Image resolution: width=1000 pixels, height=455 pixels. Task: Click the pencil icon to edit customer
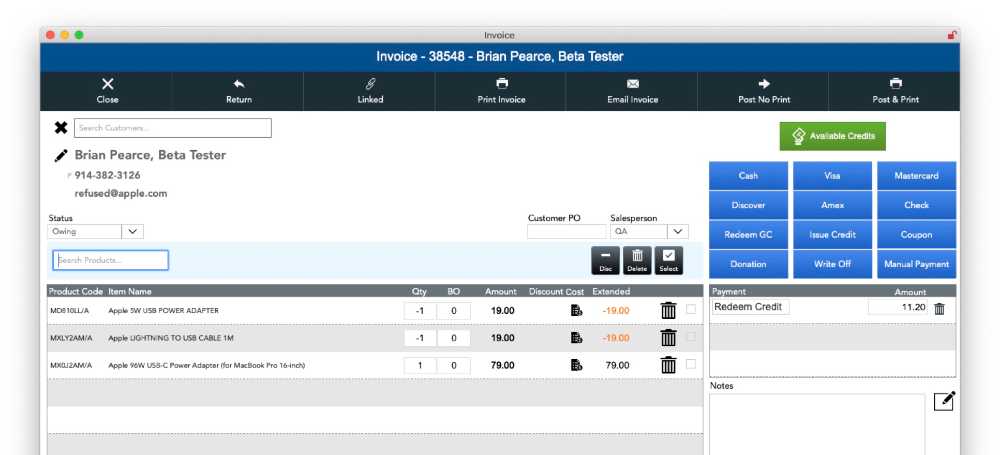click(x=61, y=155)
